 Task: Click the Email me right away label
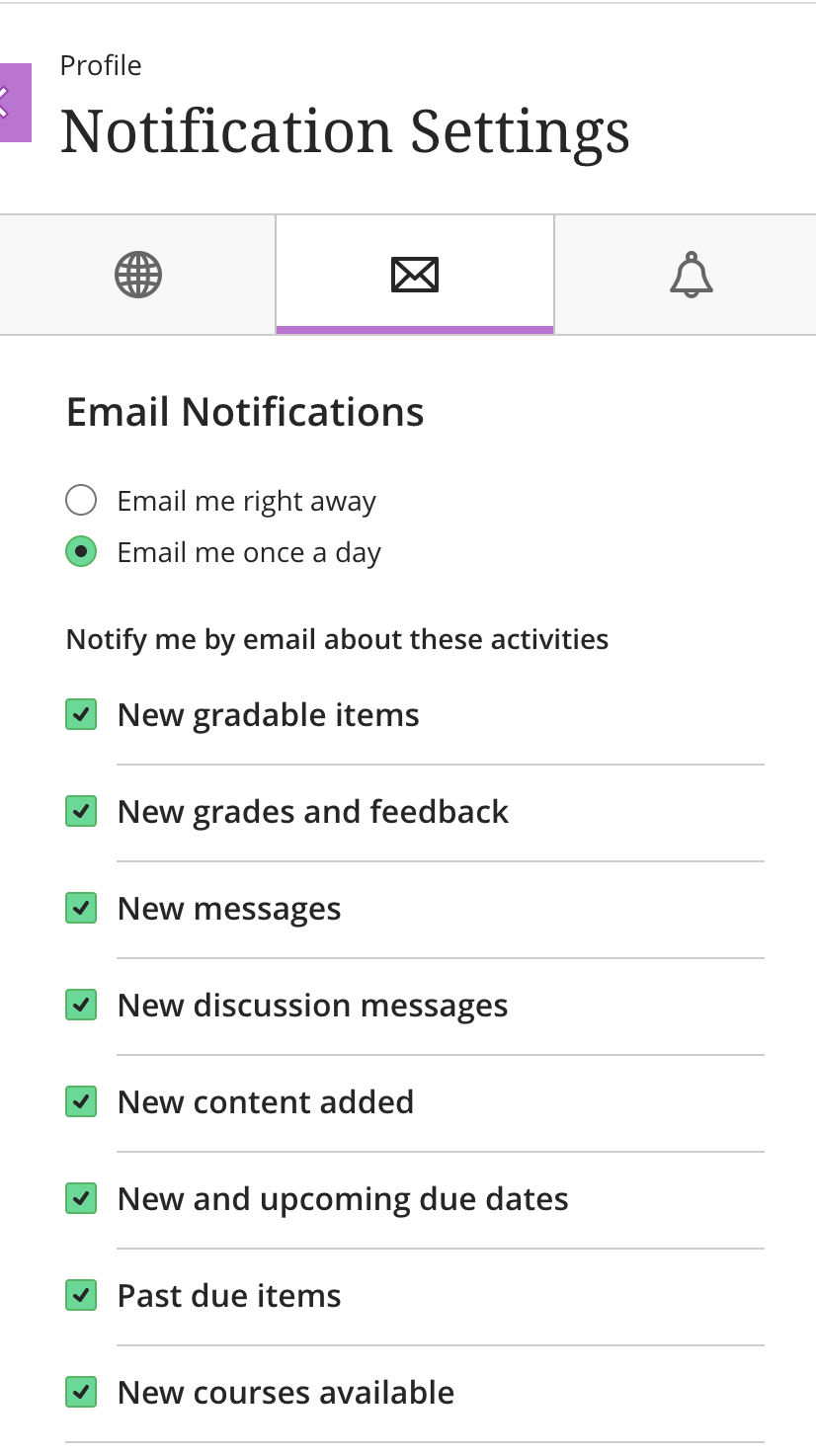tap(246, 502)
